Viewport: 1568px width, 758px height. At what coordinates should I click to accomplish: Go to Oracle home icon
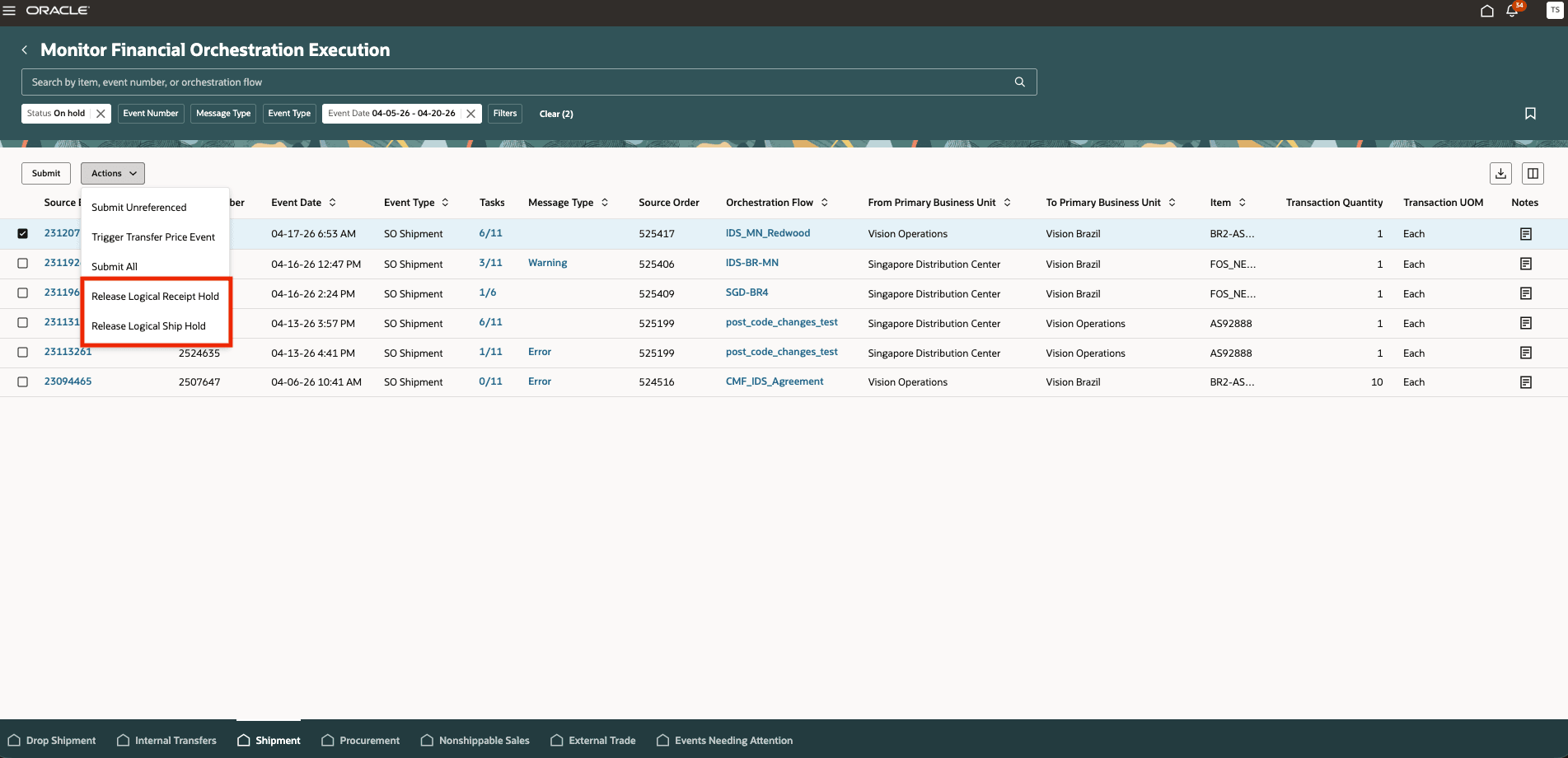[x=1486, y=11]
